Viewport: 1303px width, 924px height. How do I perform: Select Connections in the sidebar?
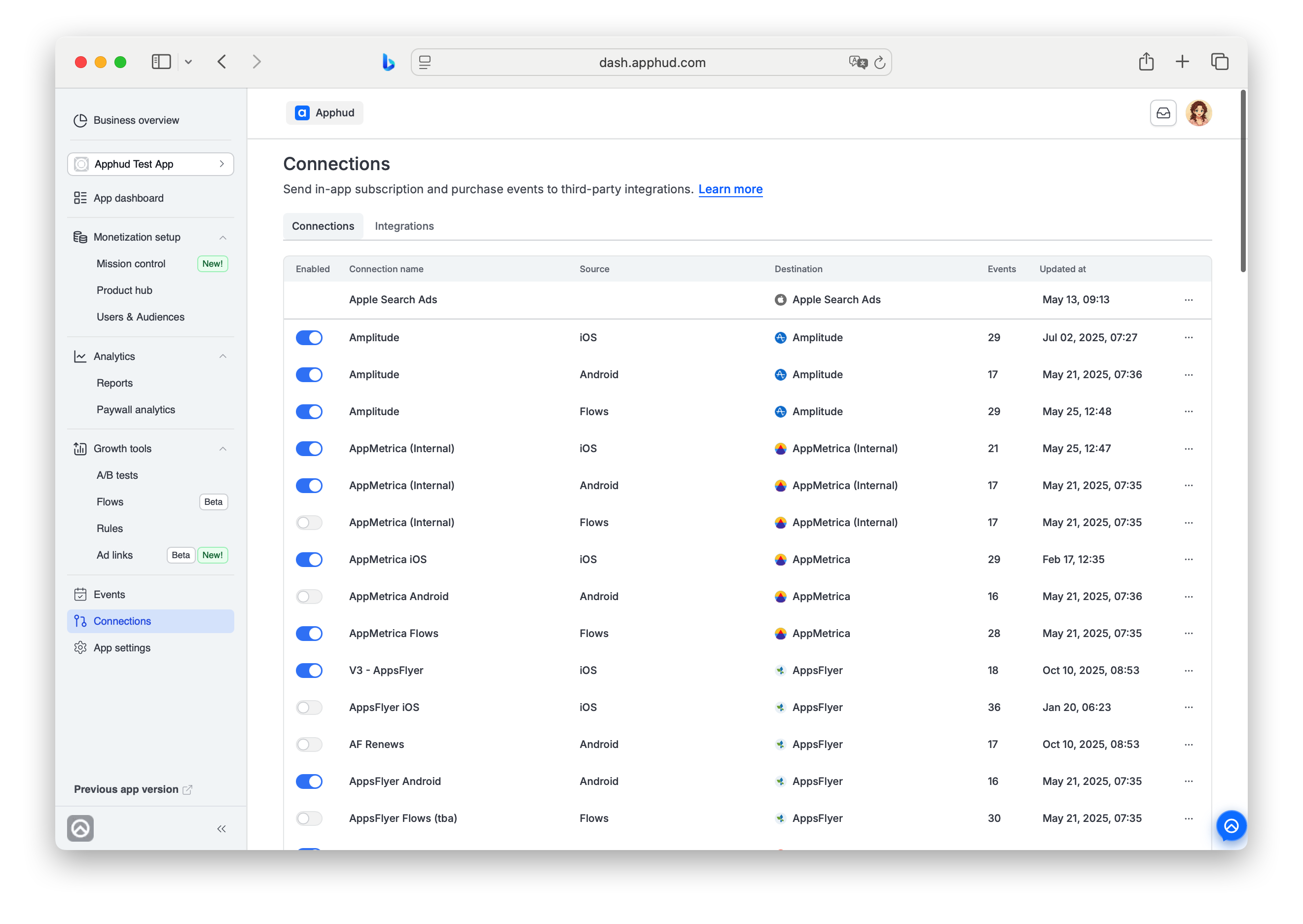[150, 621]
